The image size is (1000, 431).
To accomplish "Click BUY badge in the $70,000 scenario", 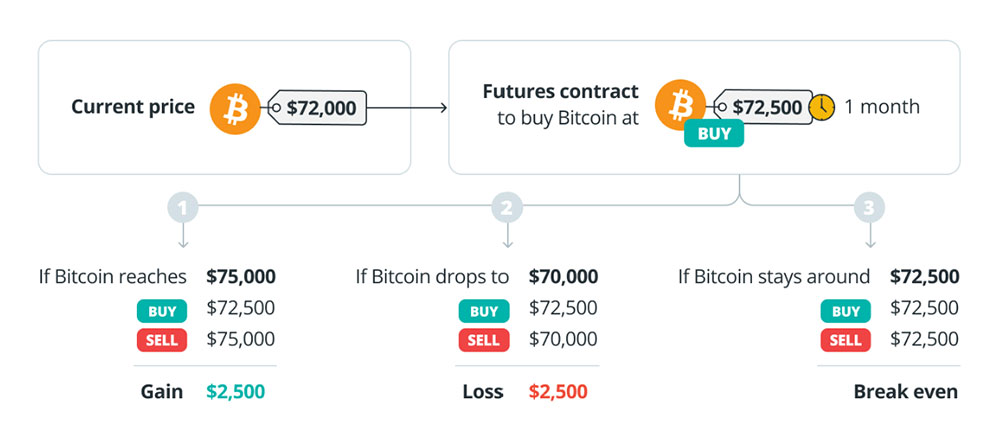I will click(x=484, y=311).
